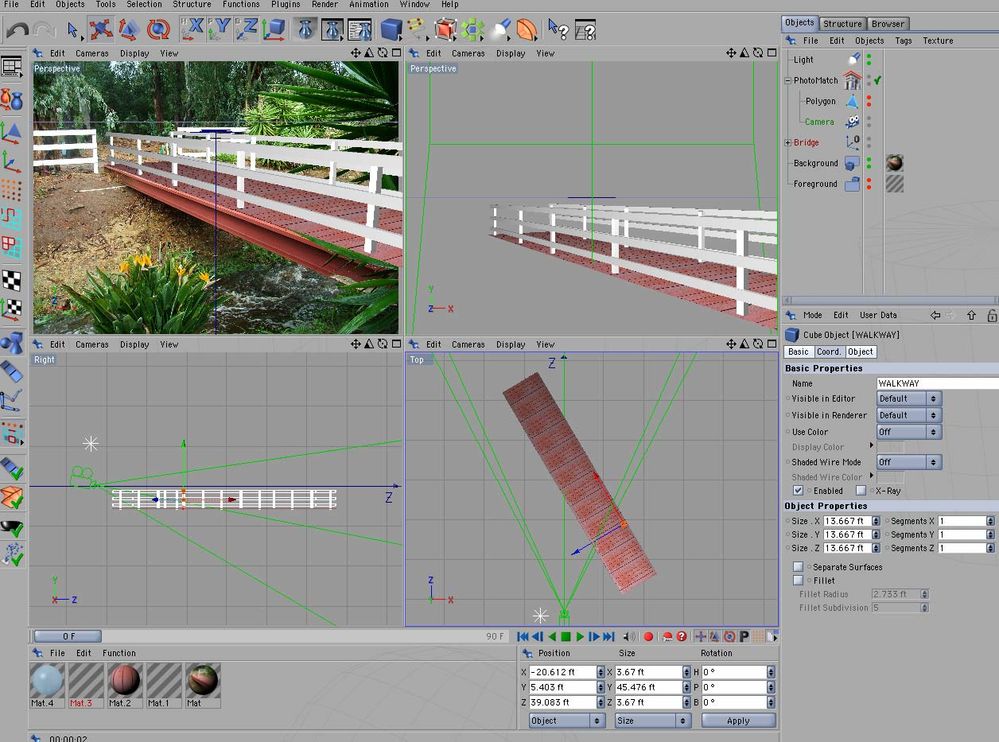Enable the Fillet checkbox
999x742 pixels.
tap(798, 580)
